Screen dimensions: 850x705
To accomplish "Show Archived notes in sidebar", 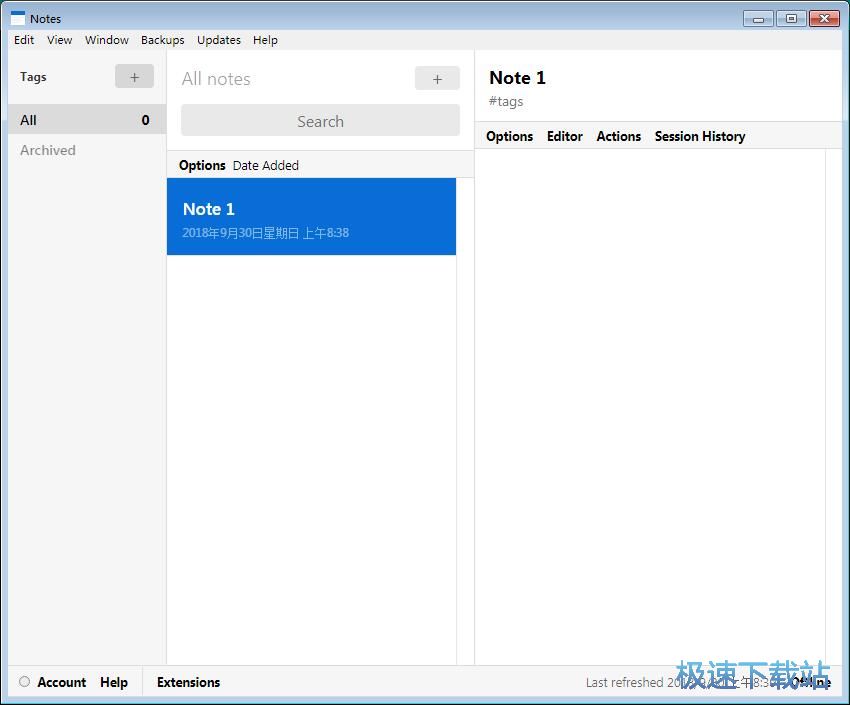I will [48, 150].
